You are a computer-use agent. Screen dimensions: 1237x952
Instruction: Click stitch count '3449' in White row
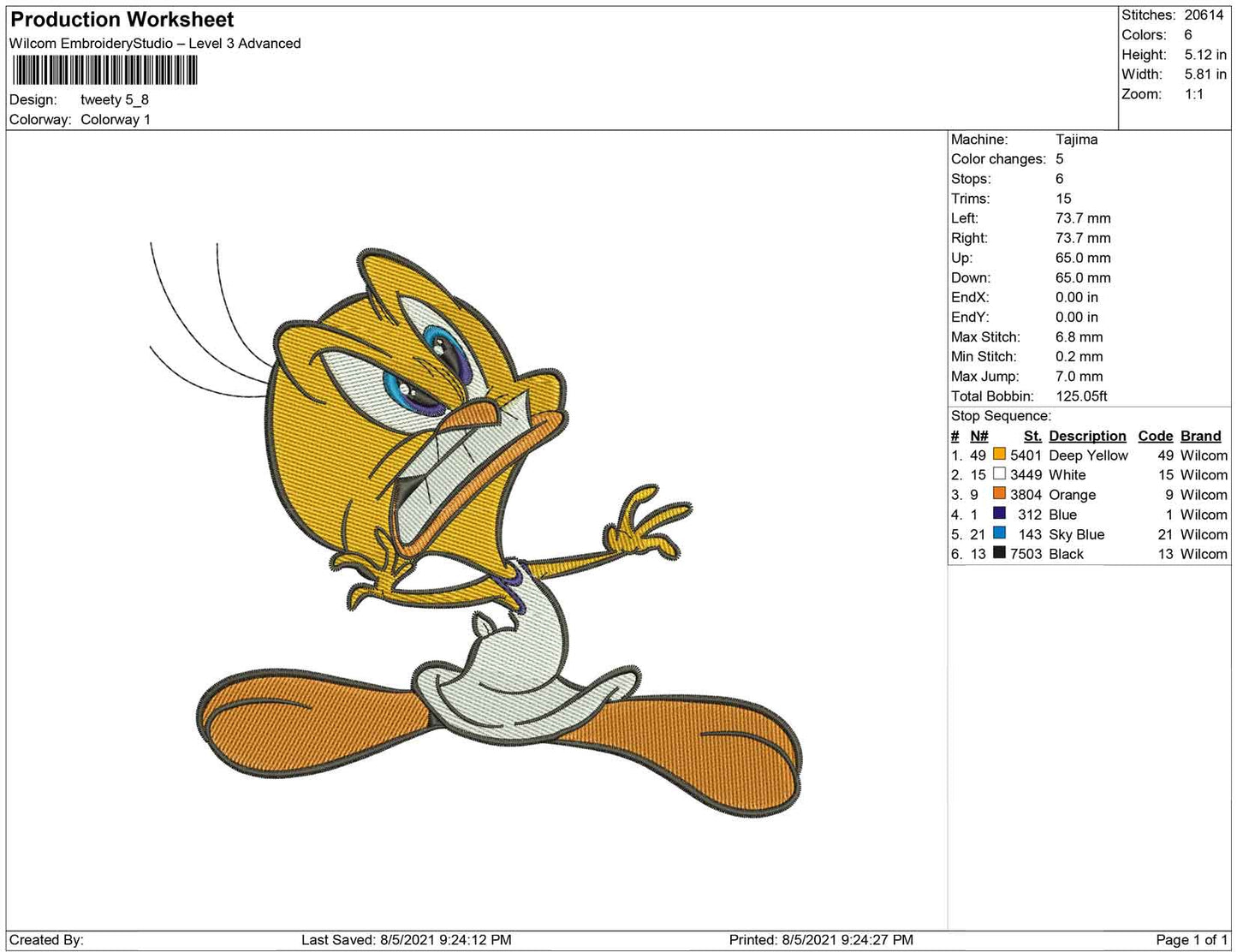1026,475
